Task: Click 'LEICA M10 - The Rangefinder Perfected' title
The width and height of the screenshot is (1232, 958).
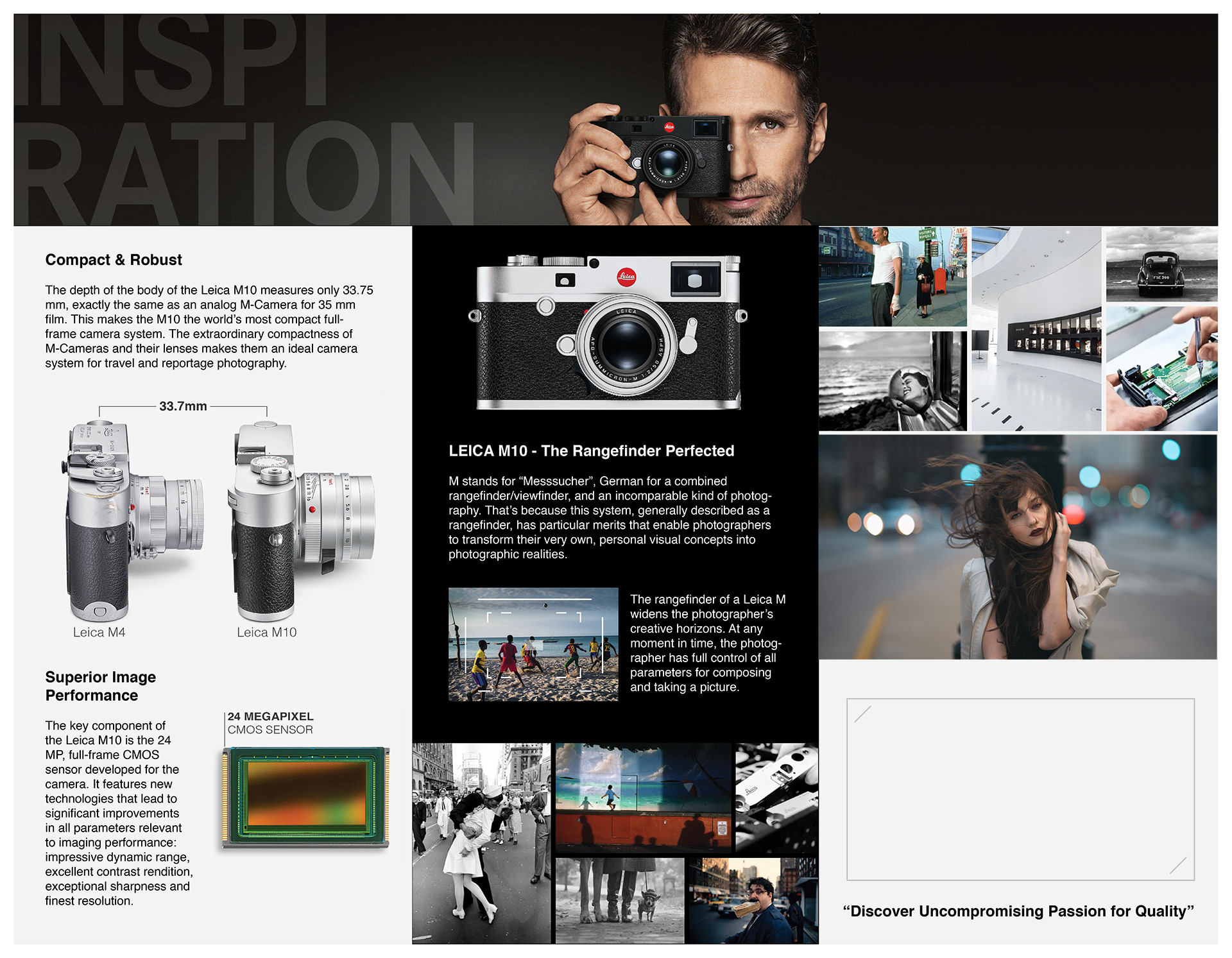Action: 591,451
